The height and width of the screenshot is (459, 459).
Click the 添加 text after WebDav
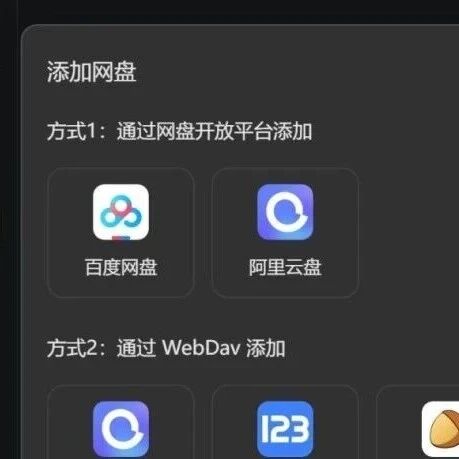coord(266,348)
